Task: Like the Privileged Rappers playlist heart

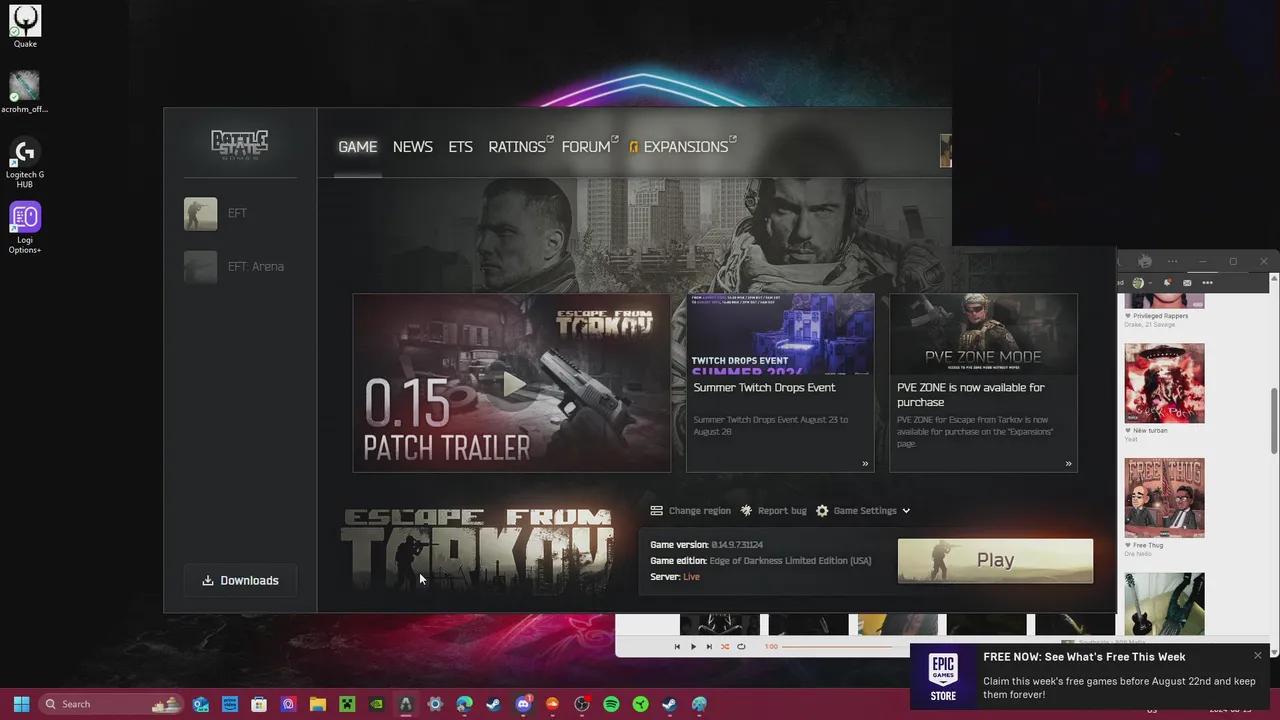Action: 1128,316
